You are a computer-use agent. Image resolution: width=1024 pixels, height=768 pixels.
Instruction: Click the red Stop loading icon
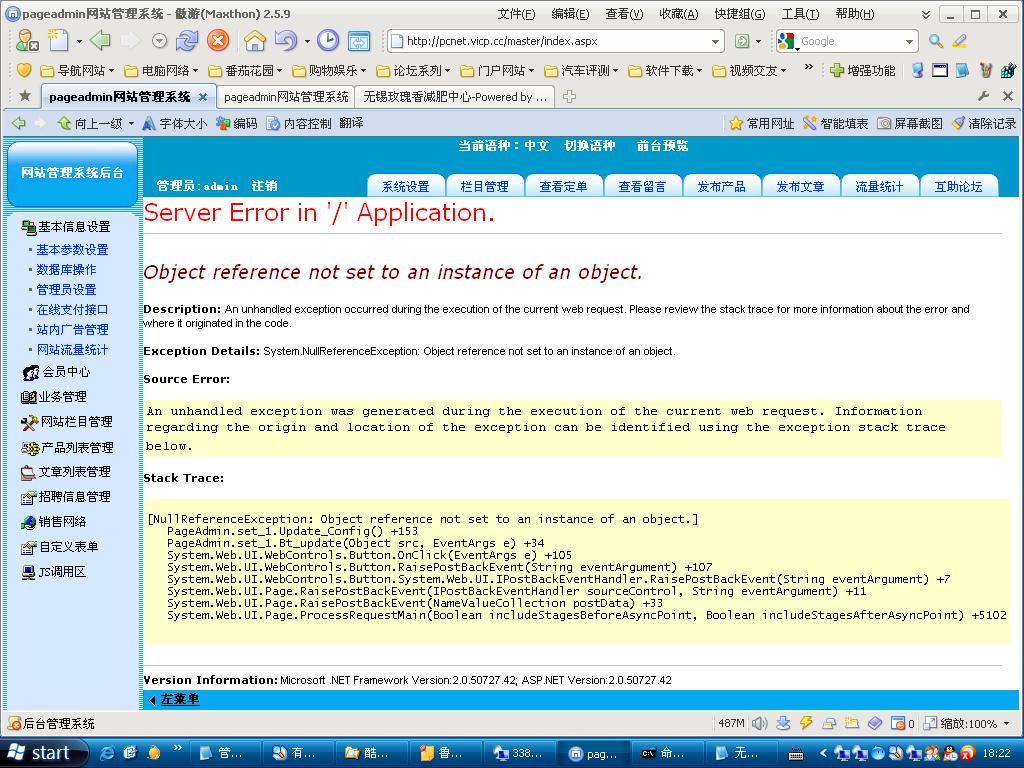click(217, 41)
